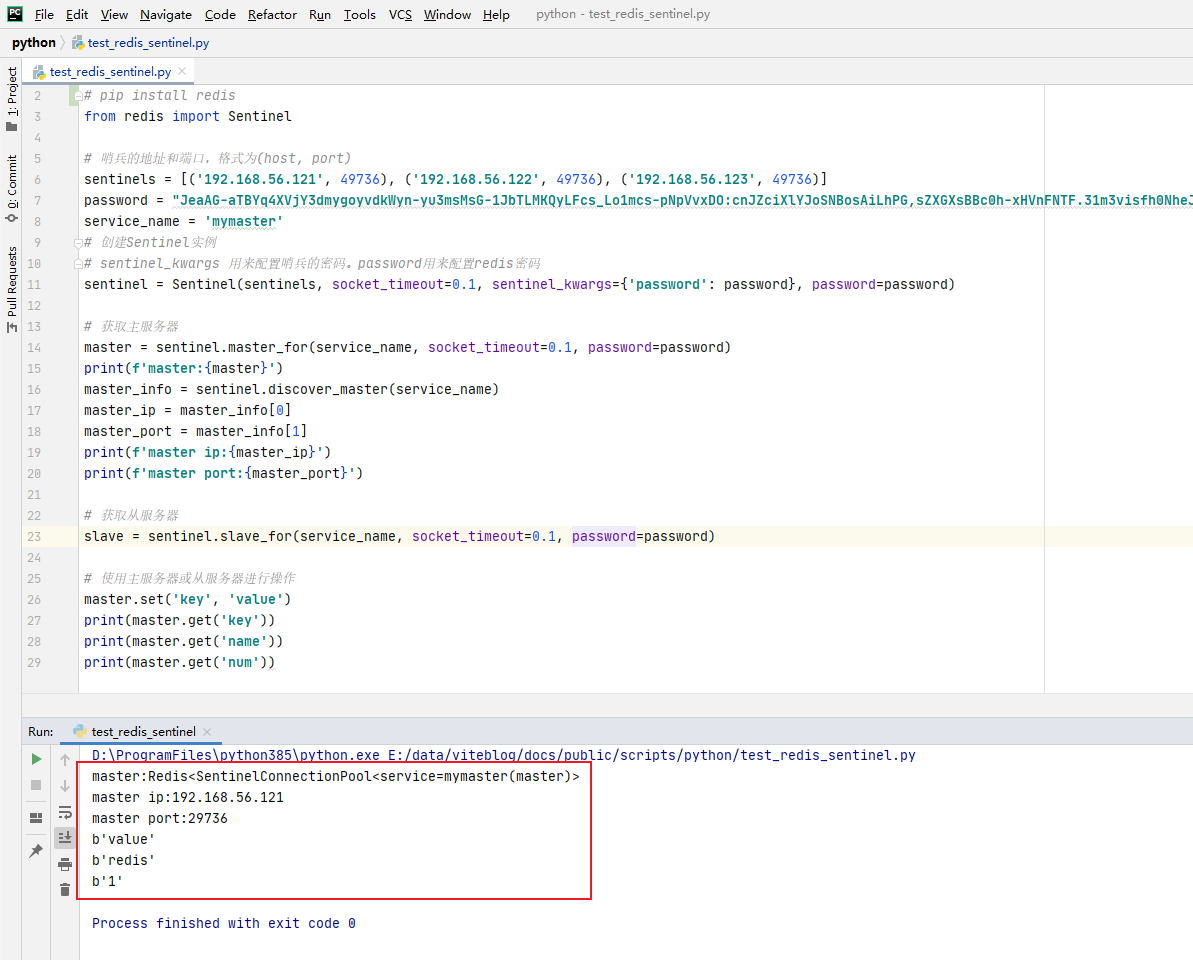Click the 'sentinel.slave_for' code line
Image resolution: width=1193 pixels, height=960 pixels.
[399, 536]
